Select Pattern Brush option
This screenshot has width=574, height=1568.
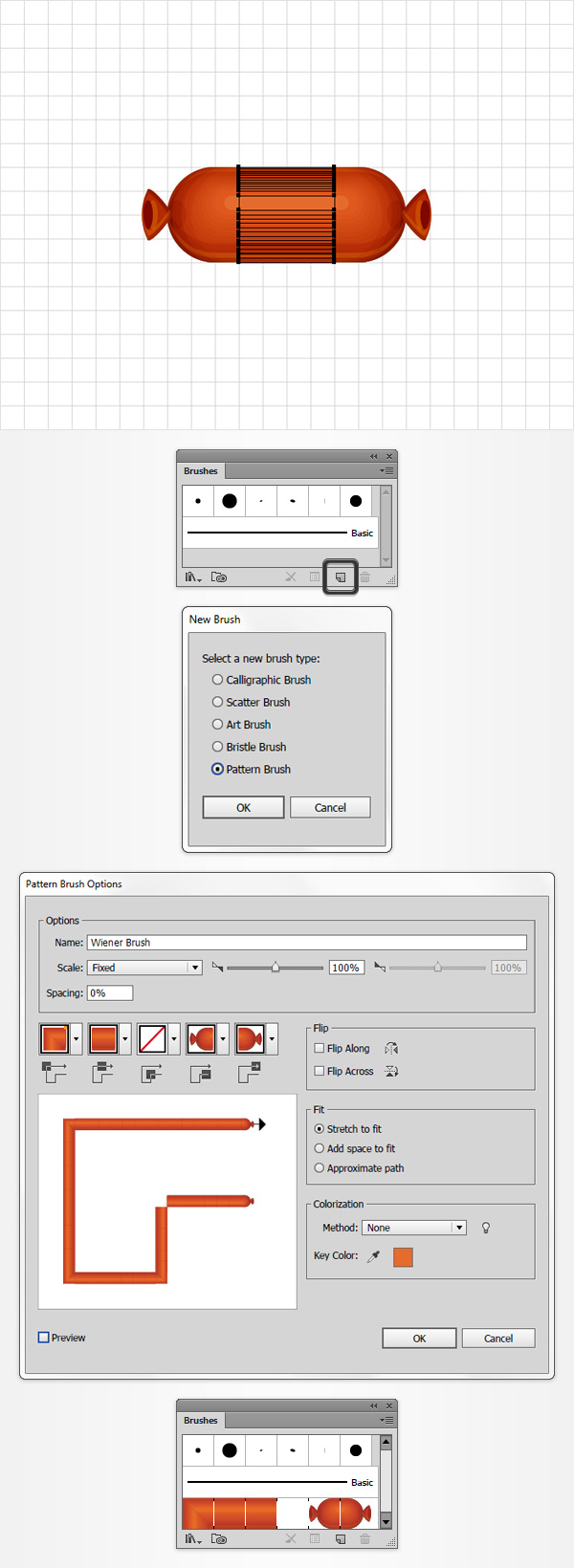pyautogui.click(x=251, y=769)
